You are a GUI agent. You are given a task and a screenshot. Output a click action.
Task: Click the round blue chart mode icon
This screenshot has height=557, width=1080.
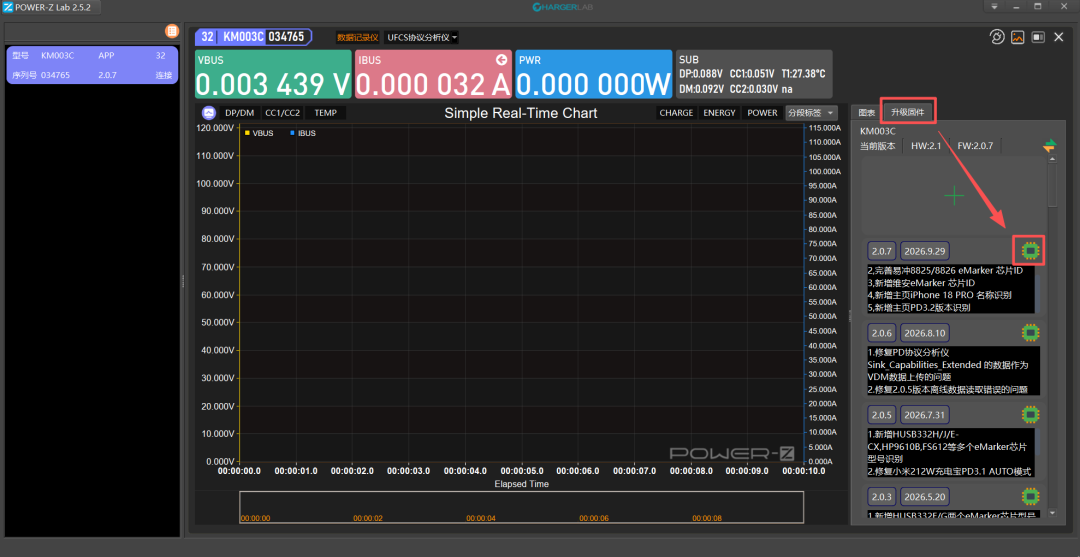coord(208,113)
